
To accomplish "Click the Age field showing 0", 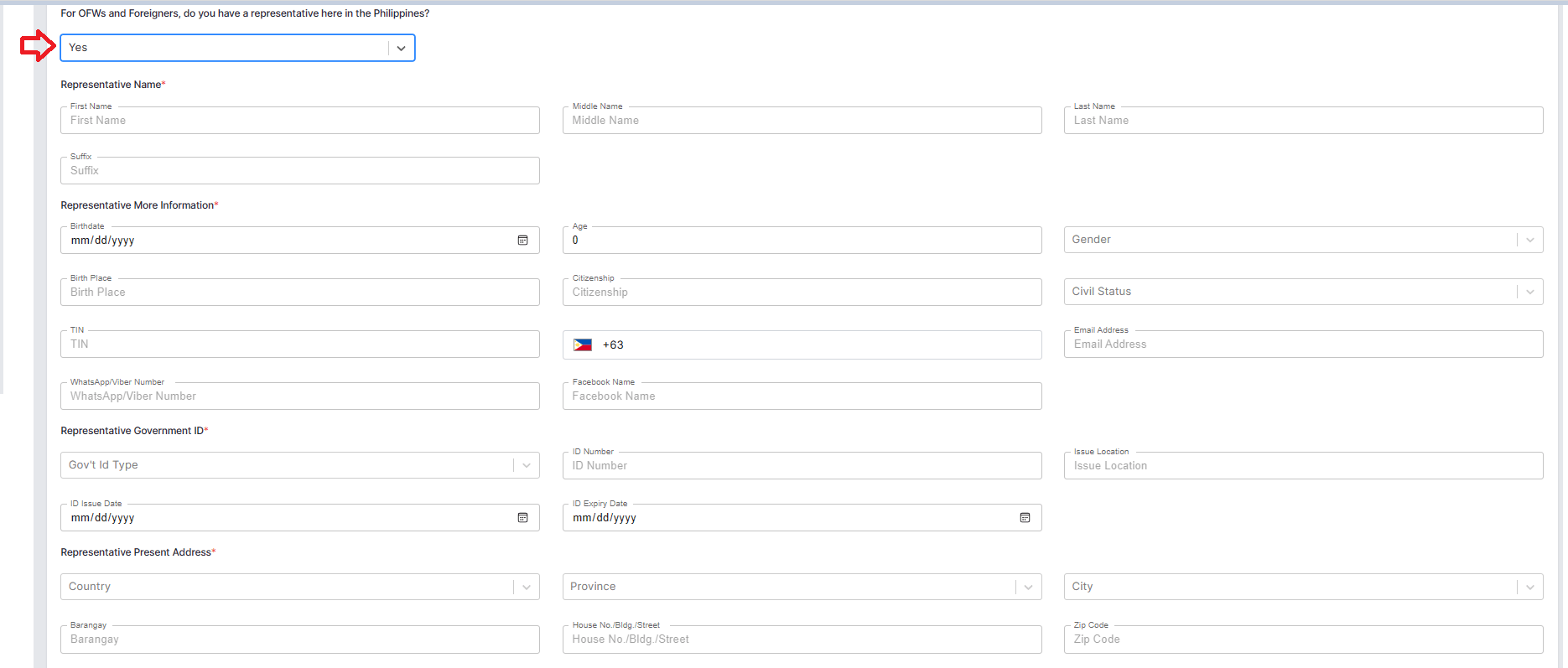I will click(x=802, y=241).
